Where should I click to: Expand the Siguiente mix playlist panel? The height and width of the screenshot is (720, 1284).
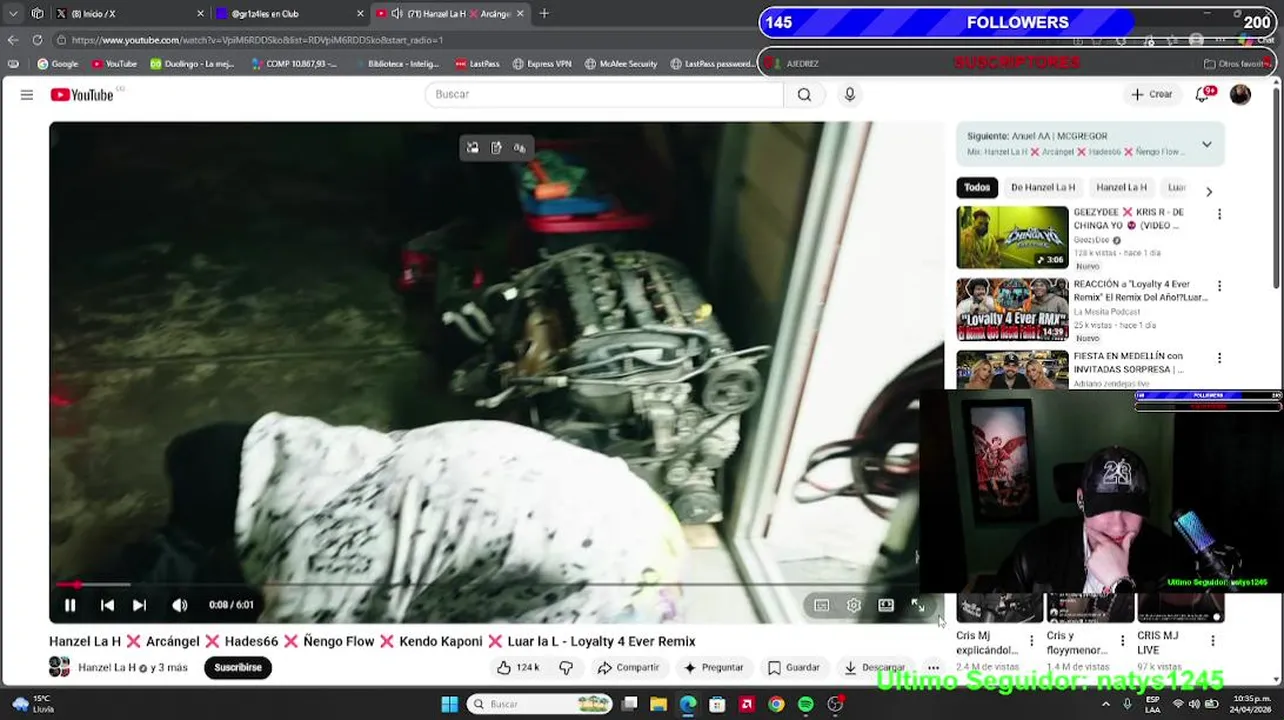(x=1207, y=144)
